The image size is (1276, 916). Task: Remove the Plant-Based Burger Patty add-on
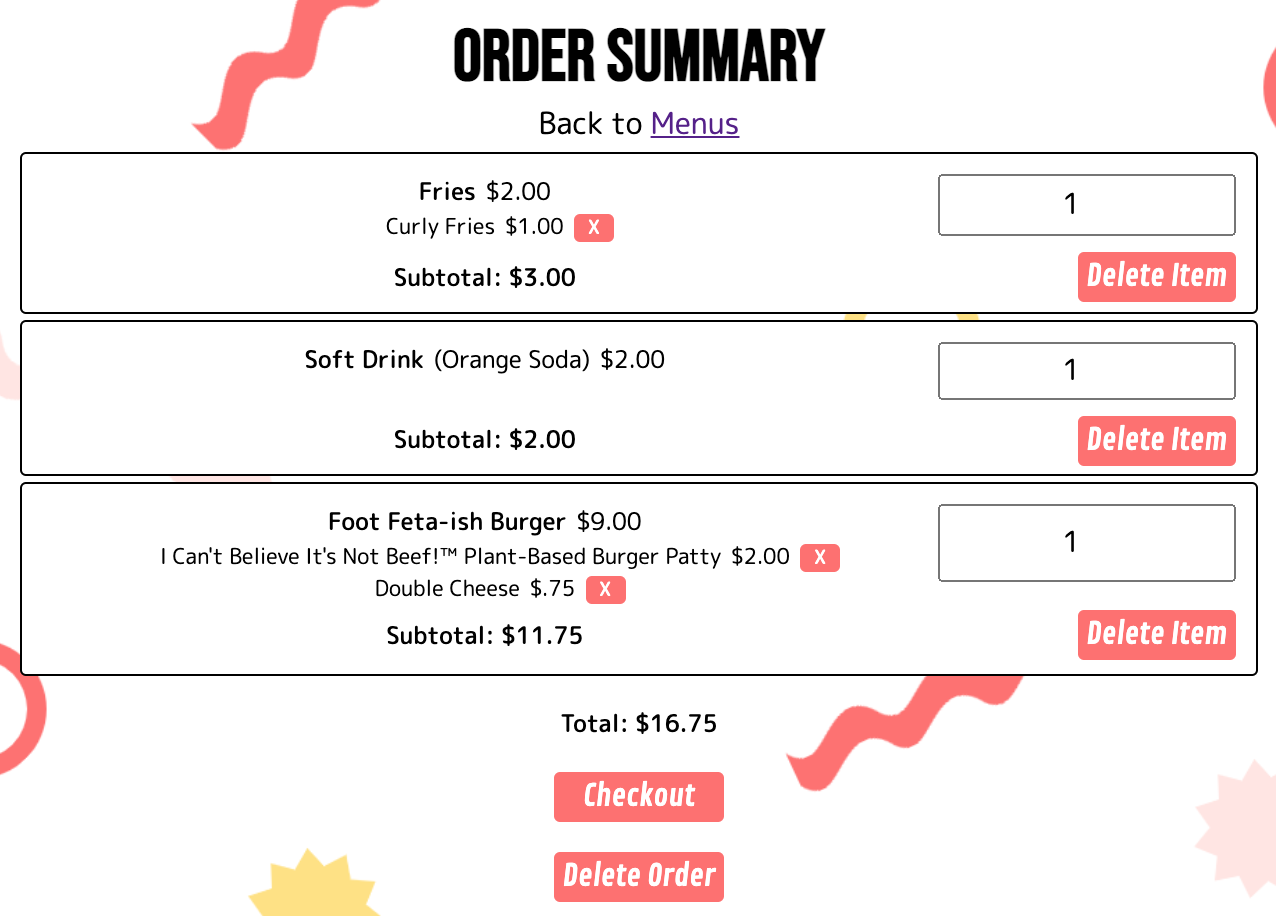point(820,558)
